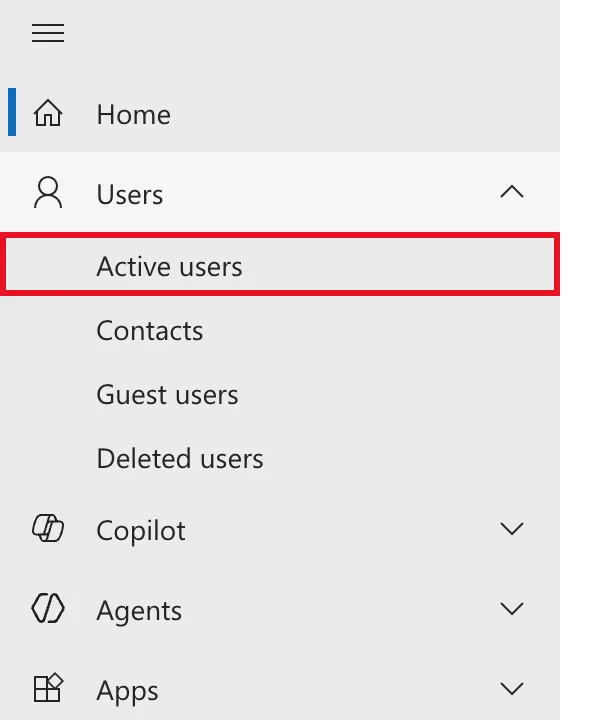
Task: Open Contacts page
Action: pyautogui.click(x=280, y=330)
